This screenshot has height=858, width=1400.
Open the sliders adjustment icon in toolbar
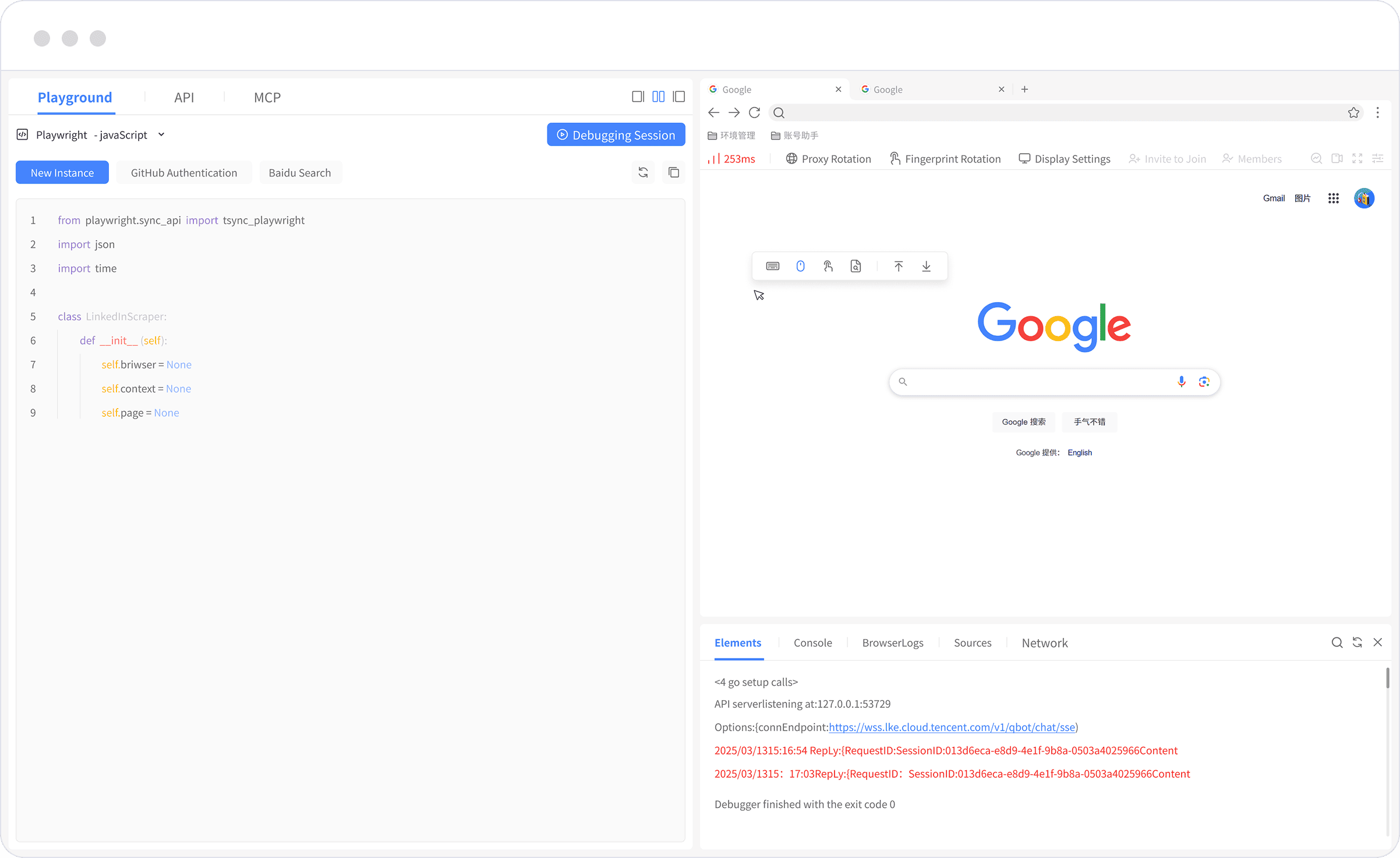[1378, 158]
